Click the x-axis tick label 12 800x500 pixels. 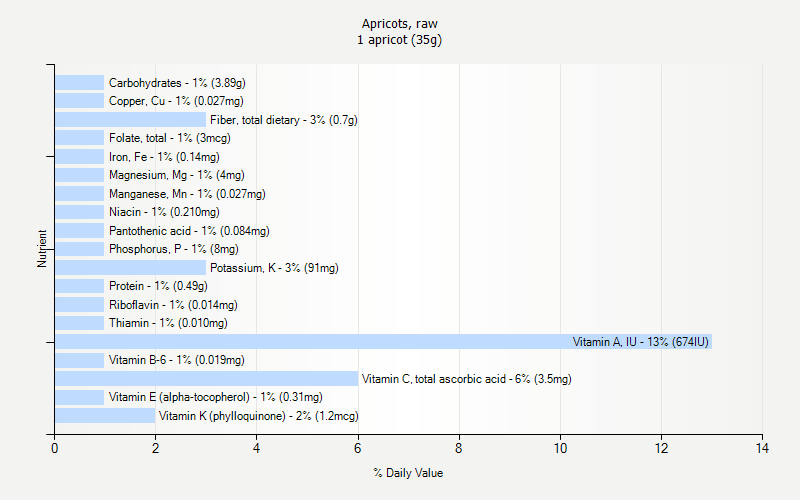tap(661, 448)
